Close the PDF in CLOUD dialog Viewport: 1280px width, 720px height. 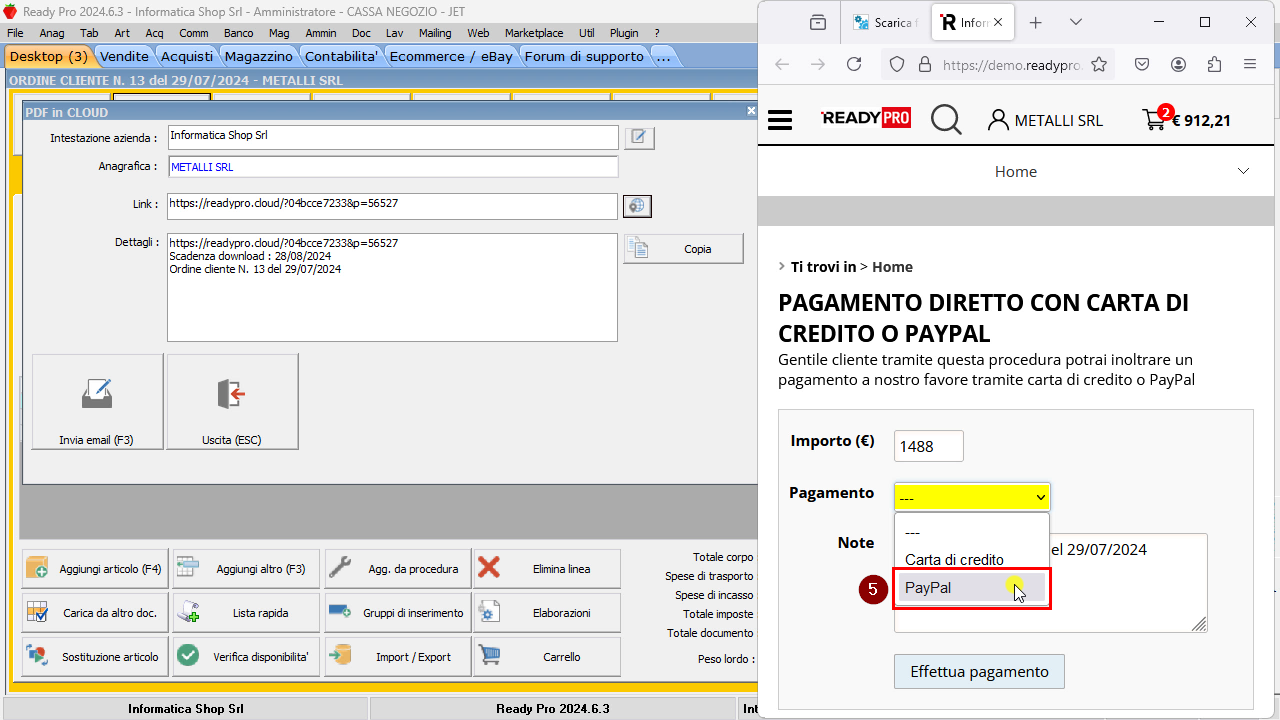point(751,112)
